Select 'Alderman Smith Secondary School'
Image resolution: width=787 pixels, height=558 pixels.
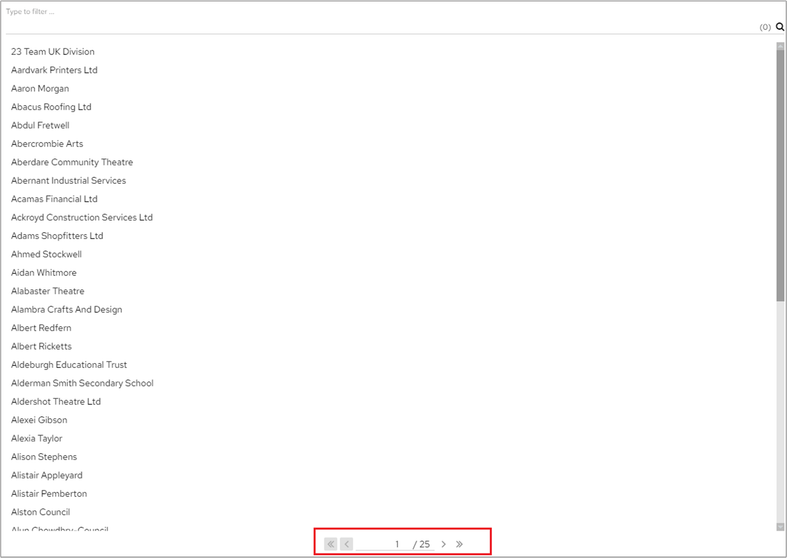[x=82, y=383]
